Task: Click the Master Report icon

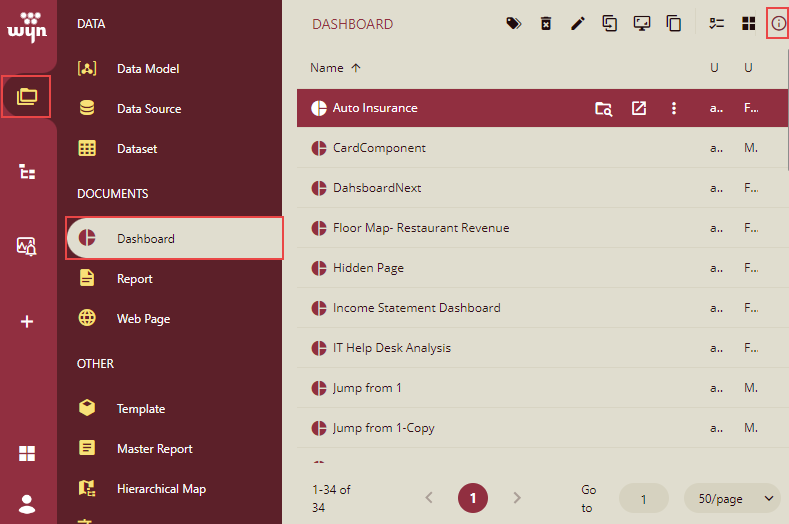Action: click(87, 447)
